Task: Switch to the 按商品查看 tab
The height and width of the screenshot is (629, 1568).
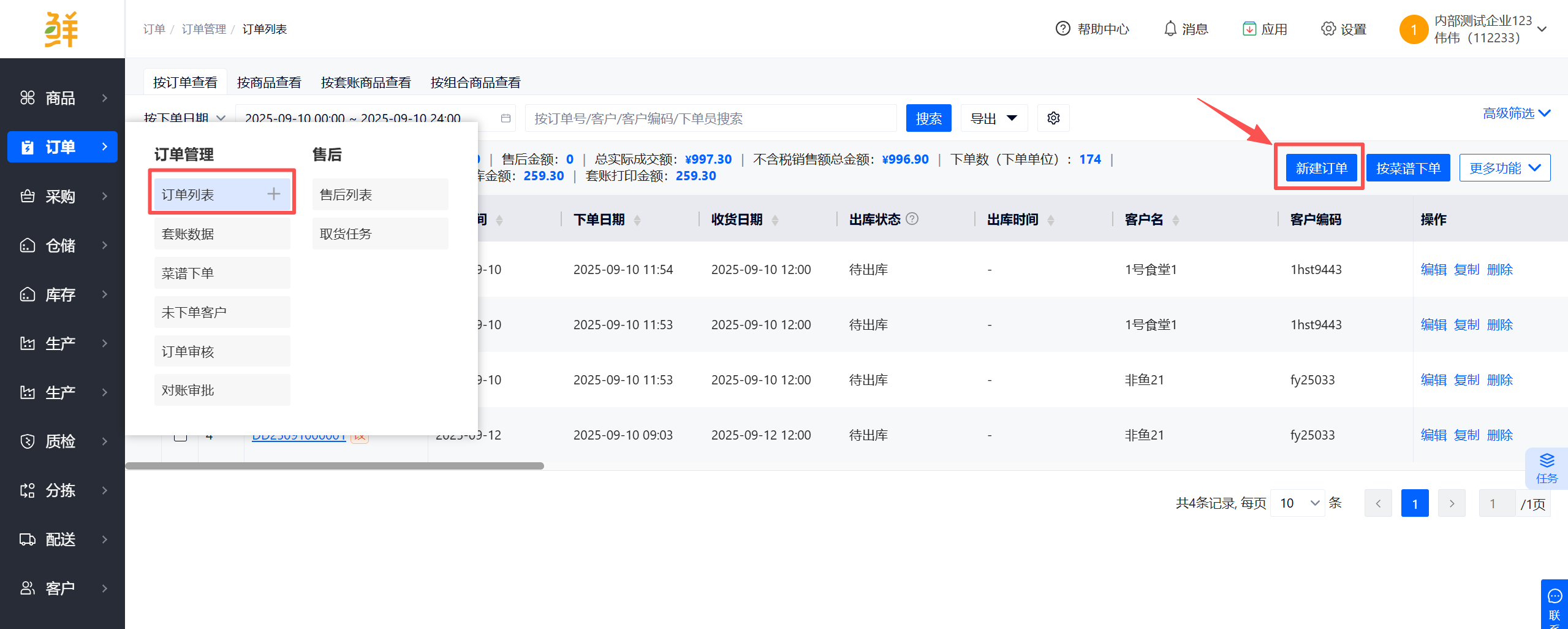Action: tap(269, 82)
